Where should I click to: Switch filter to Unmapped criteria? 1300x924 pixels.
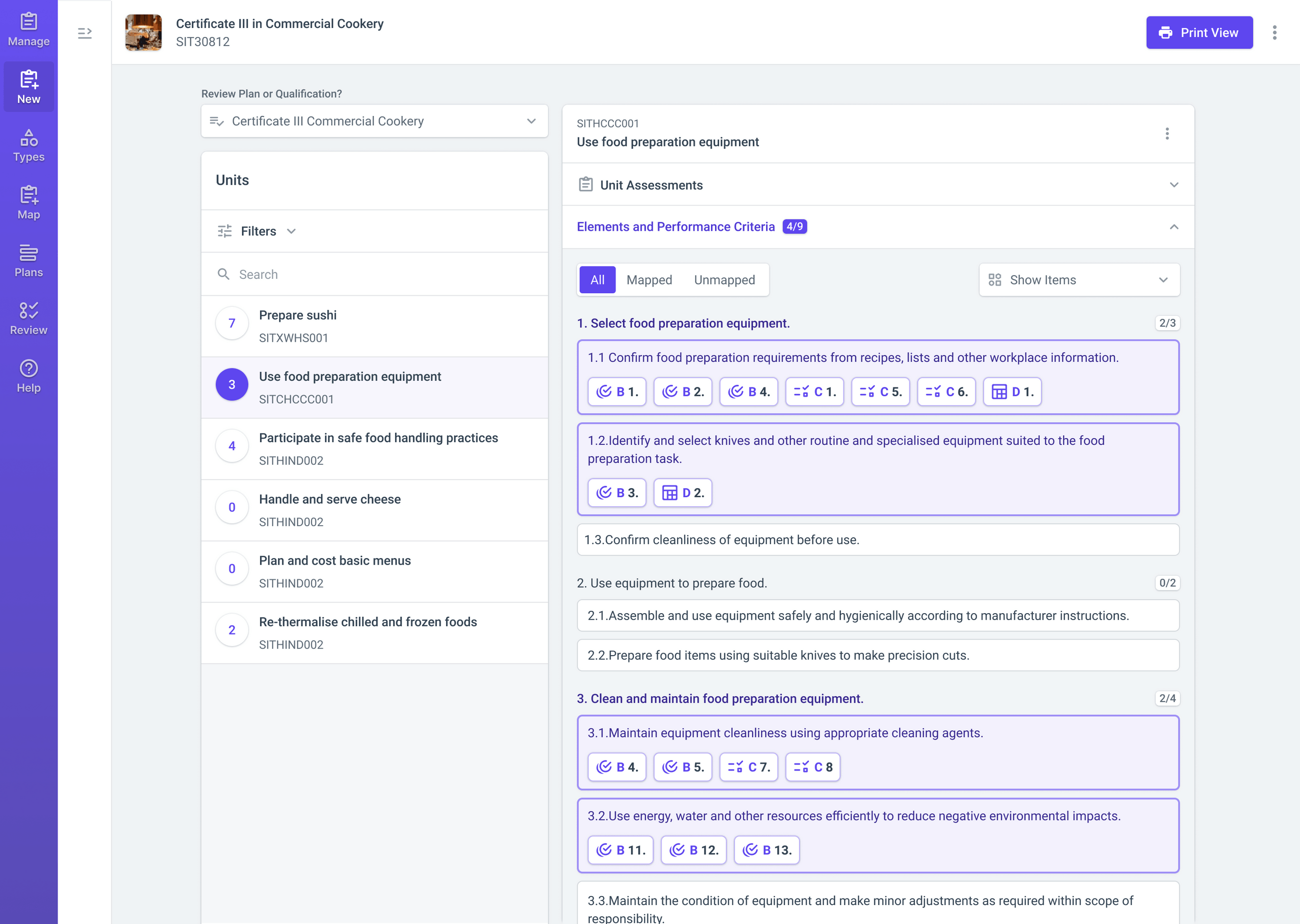[724, 280]
